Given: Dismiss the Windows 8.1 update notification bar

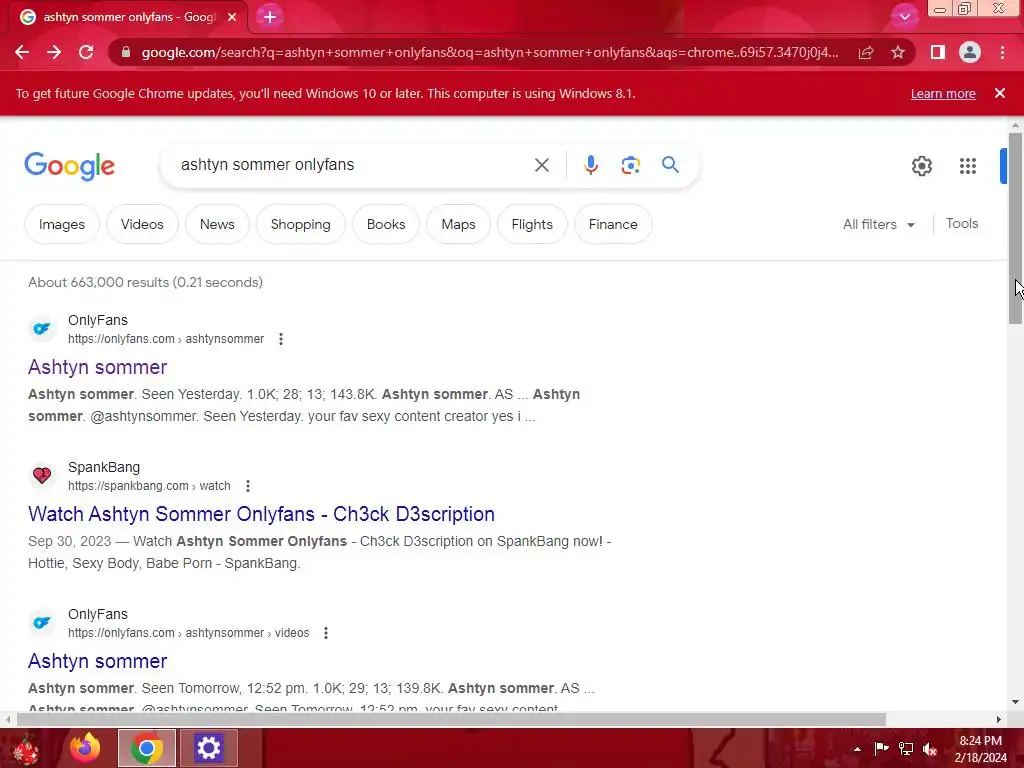Looking at the screenshot, I should (x=999, y=93).
